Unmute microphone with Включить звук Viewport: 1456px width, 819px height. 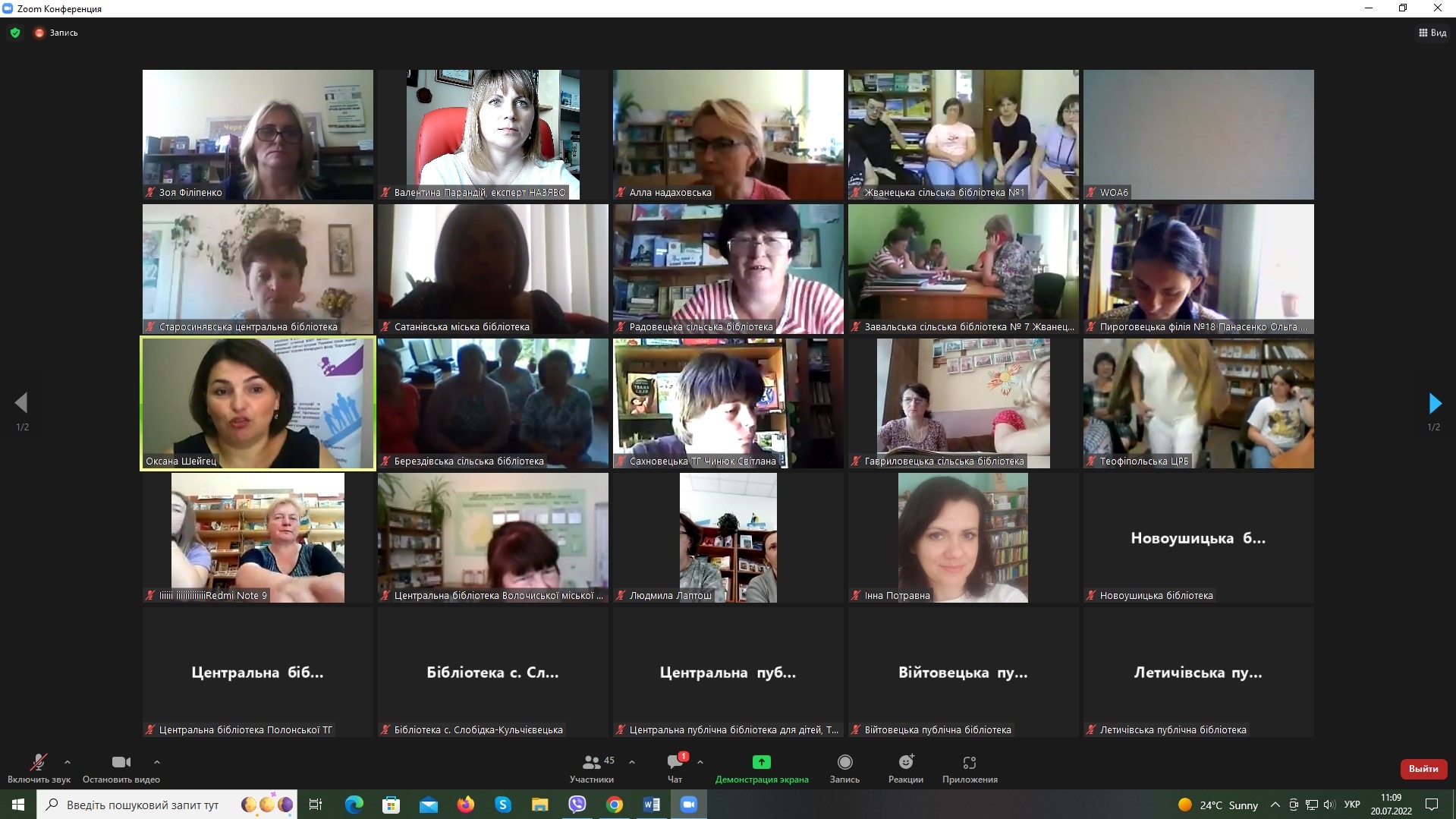coord(39,767)
